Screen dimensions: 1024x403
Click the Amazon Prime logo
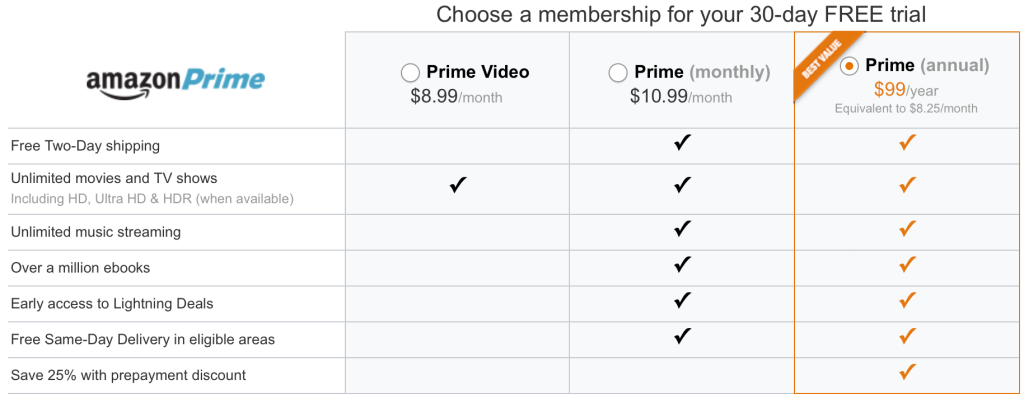click(175, 81)
